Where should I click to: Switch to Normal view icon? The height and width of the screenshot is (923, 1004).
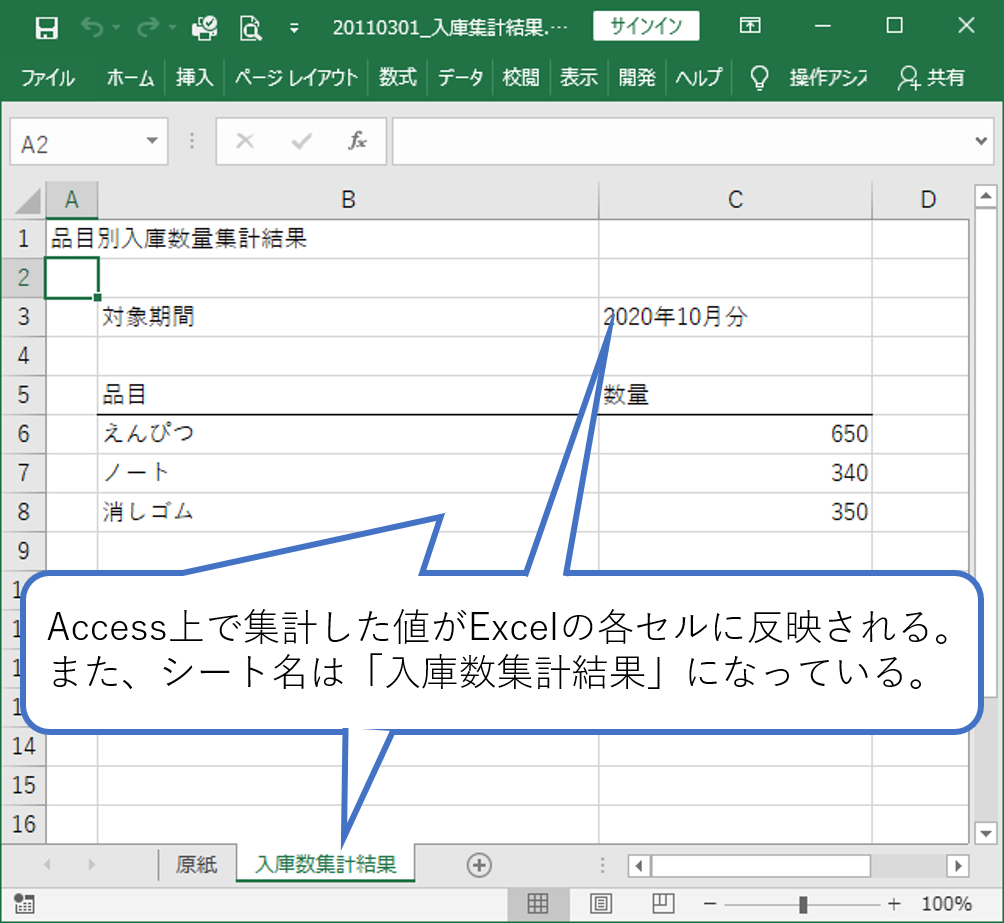537,904
